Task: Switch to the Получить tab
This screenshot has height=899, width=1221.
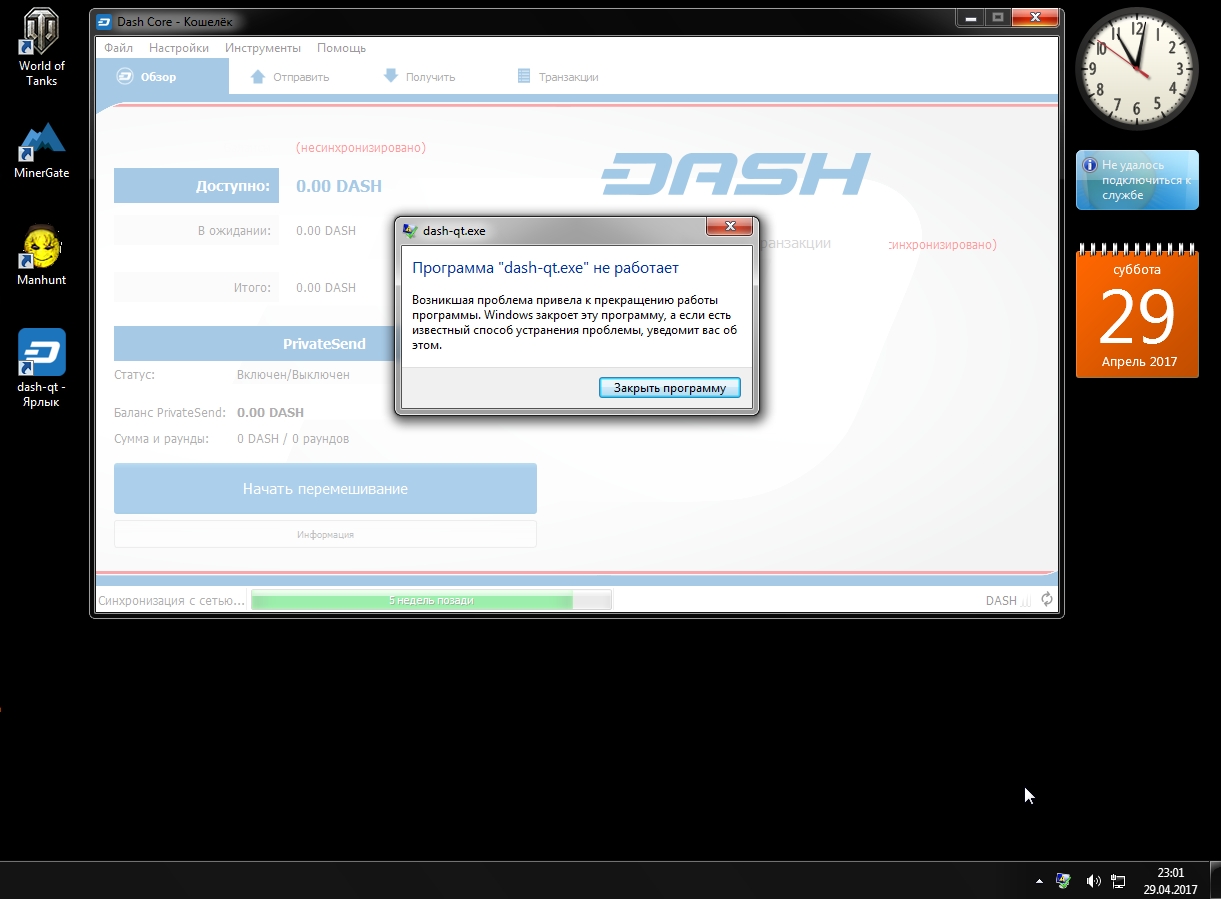Action: tap(420, 76)
